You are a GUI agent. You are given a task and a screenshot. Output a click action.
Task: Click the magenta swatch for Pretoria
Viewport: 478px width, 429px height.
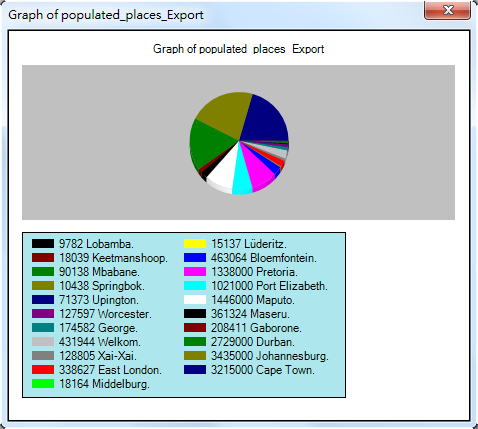point(195,272)
